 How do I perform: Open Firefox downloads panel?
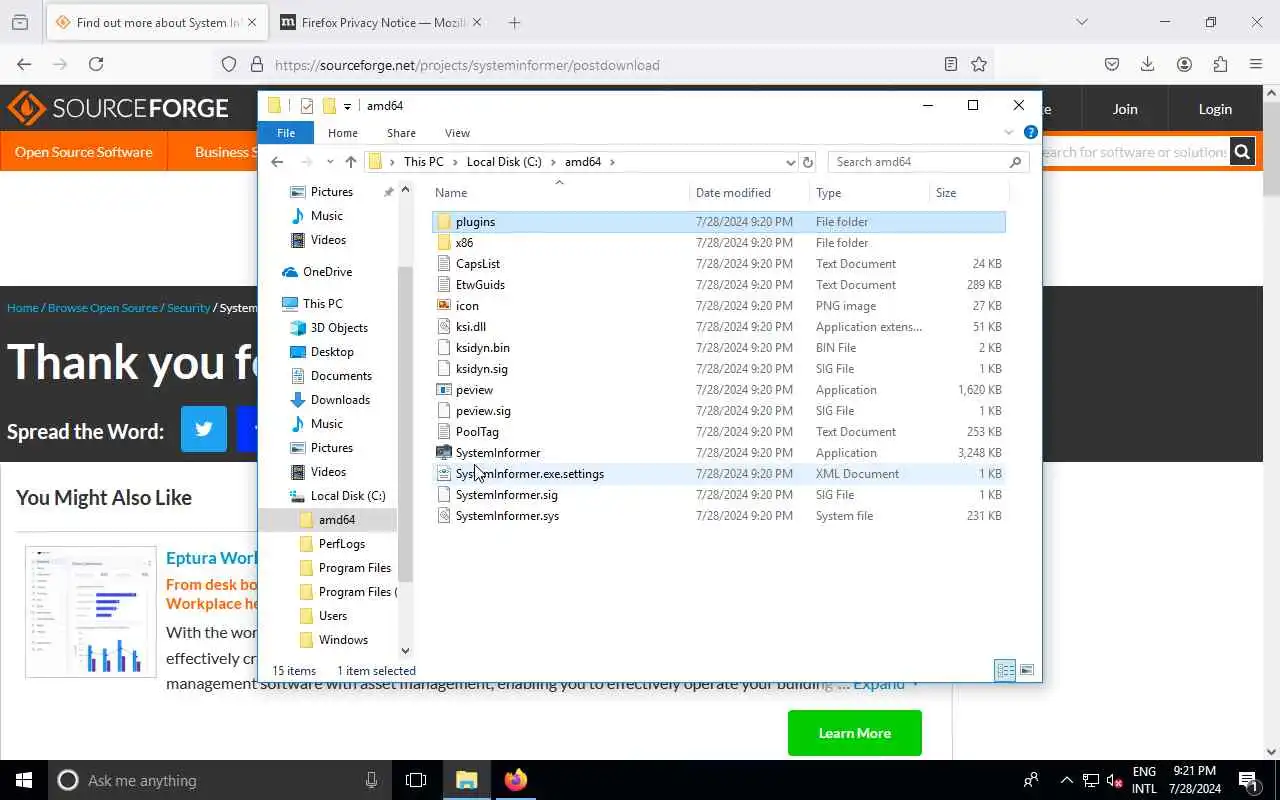click(x=1148, y=65)
